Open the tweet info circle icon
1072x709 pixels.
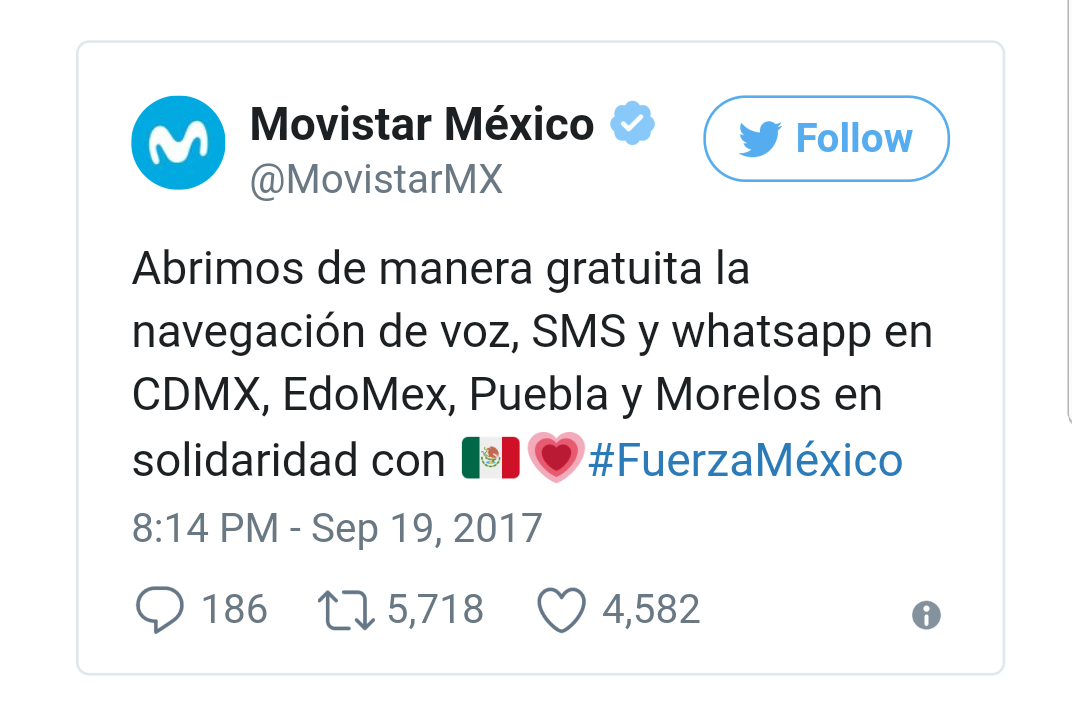pyautogui.click(x=926, y=615)
